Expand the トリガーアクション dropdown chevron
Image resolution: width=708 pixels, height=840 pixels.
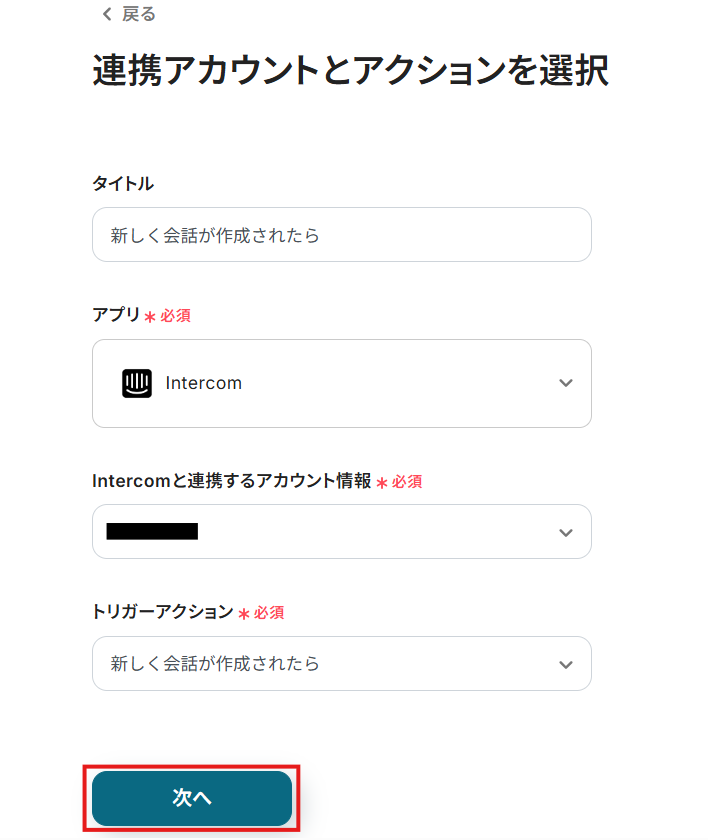pos(566,664)
